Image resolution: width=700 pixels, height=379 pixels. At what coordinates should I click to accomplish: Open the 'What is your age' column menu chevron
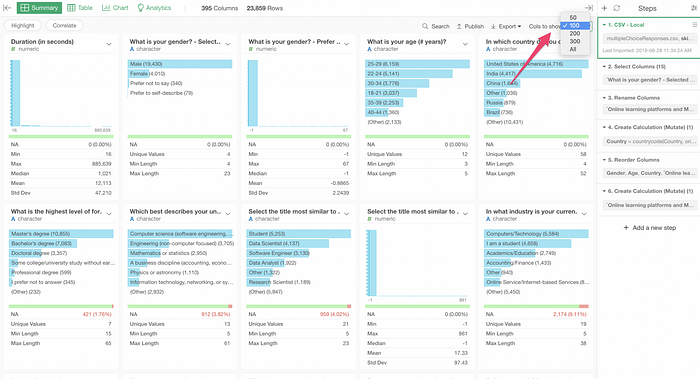pyautogui.click(x=465, y=44)
